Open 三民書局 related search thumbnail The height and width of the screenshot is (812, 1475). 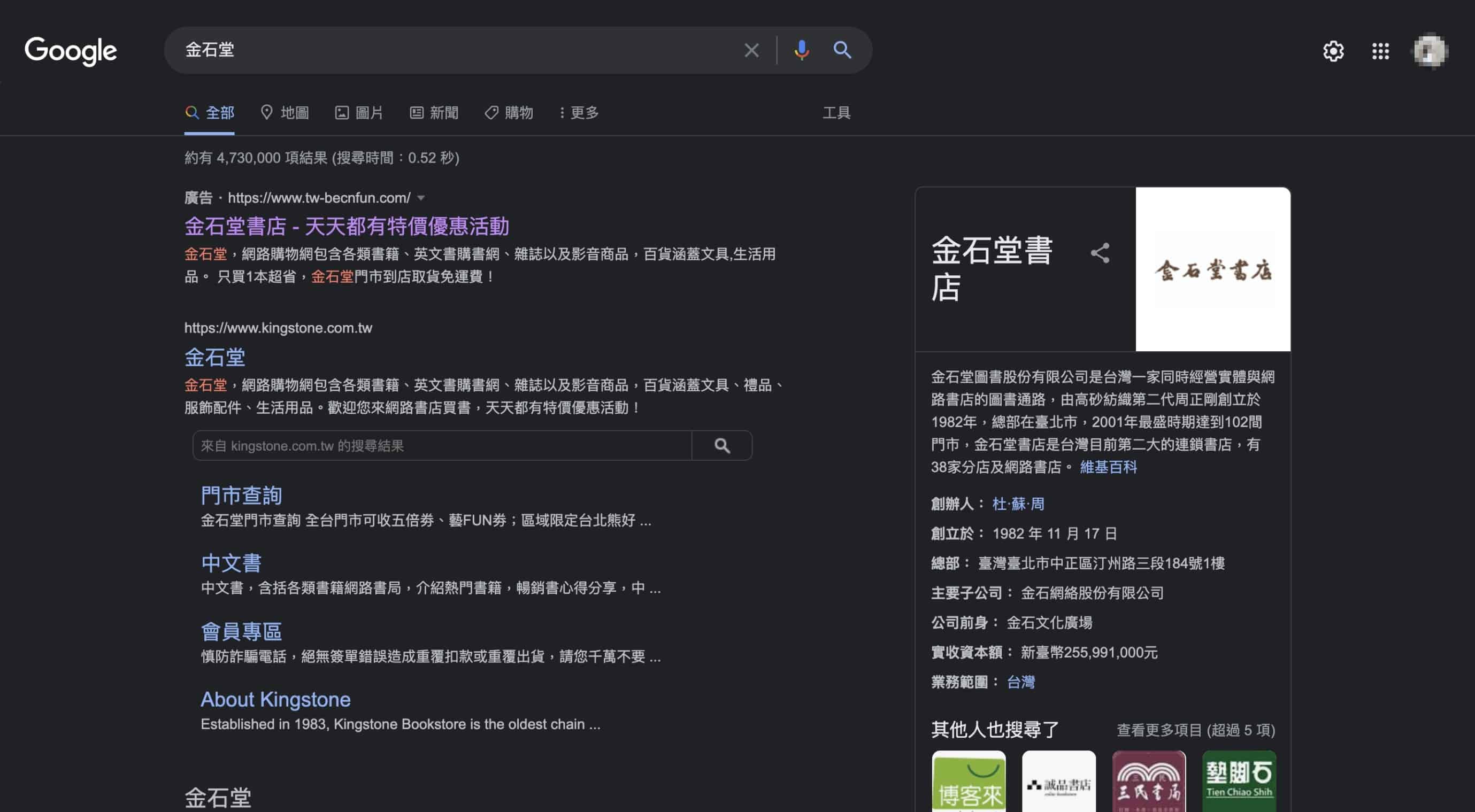point(1149,781)
